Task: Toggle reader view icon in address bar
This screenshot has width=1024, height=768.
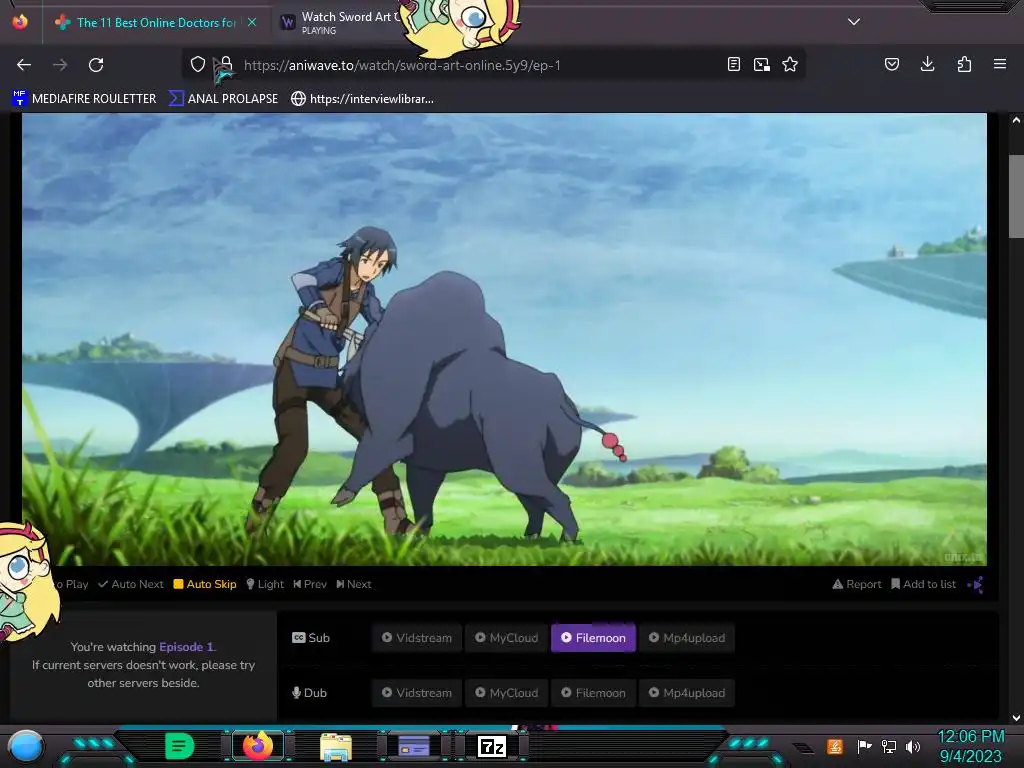Action: click(x=733, y=65)
